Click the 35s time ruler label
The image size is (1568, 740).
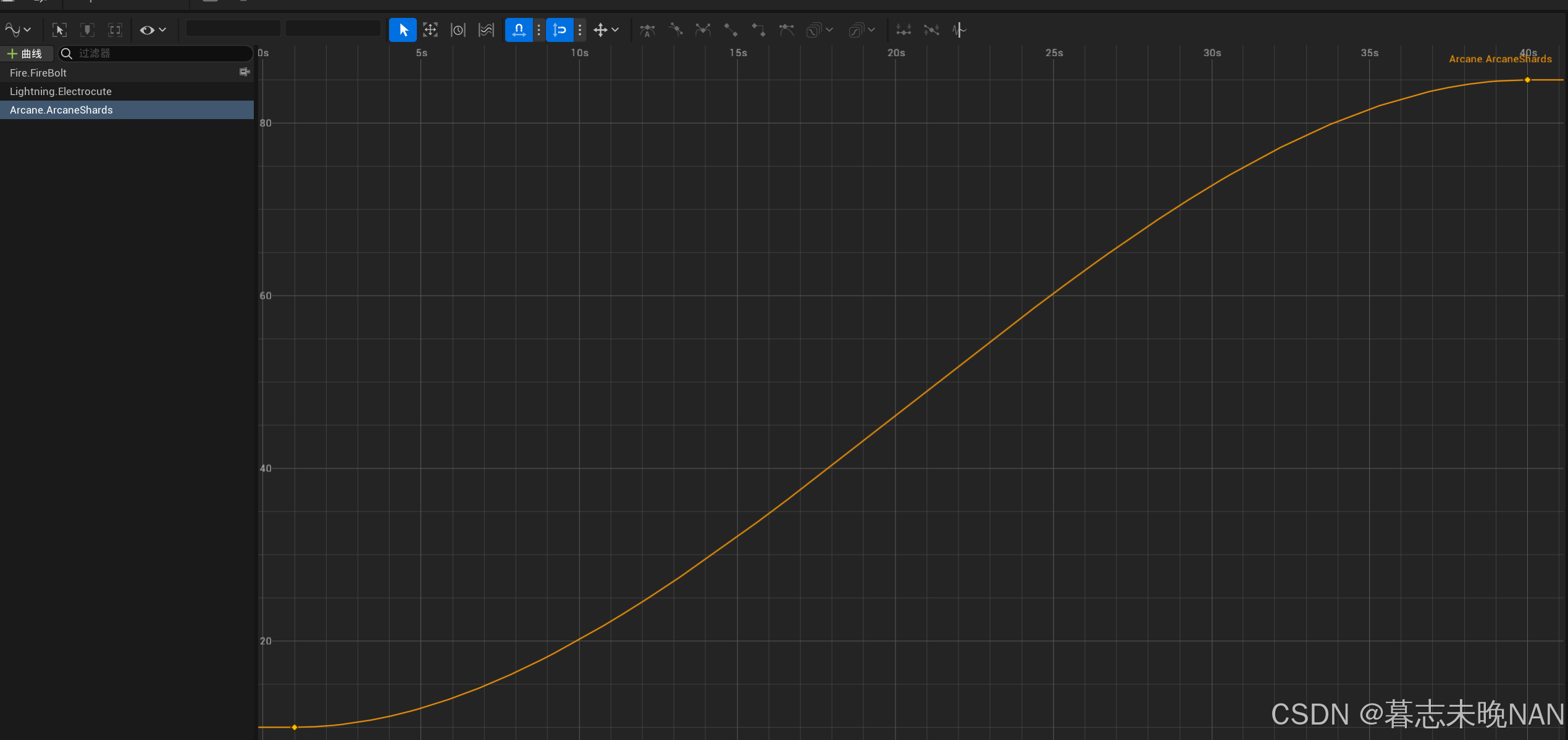click(x=1370, y=53)
